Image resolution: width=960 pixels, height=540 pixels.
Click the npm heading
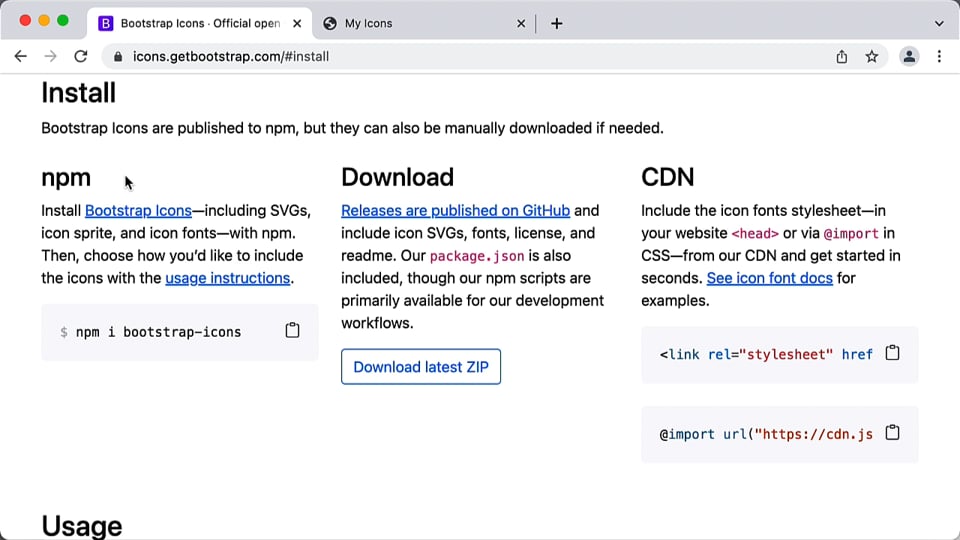click(66, 178)
